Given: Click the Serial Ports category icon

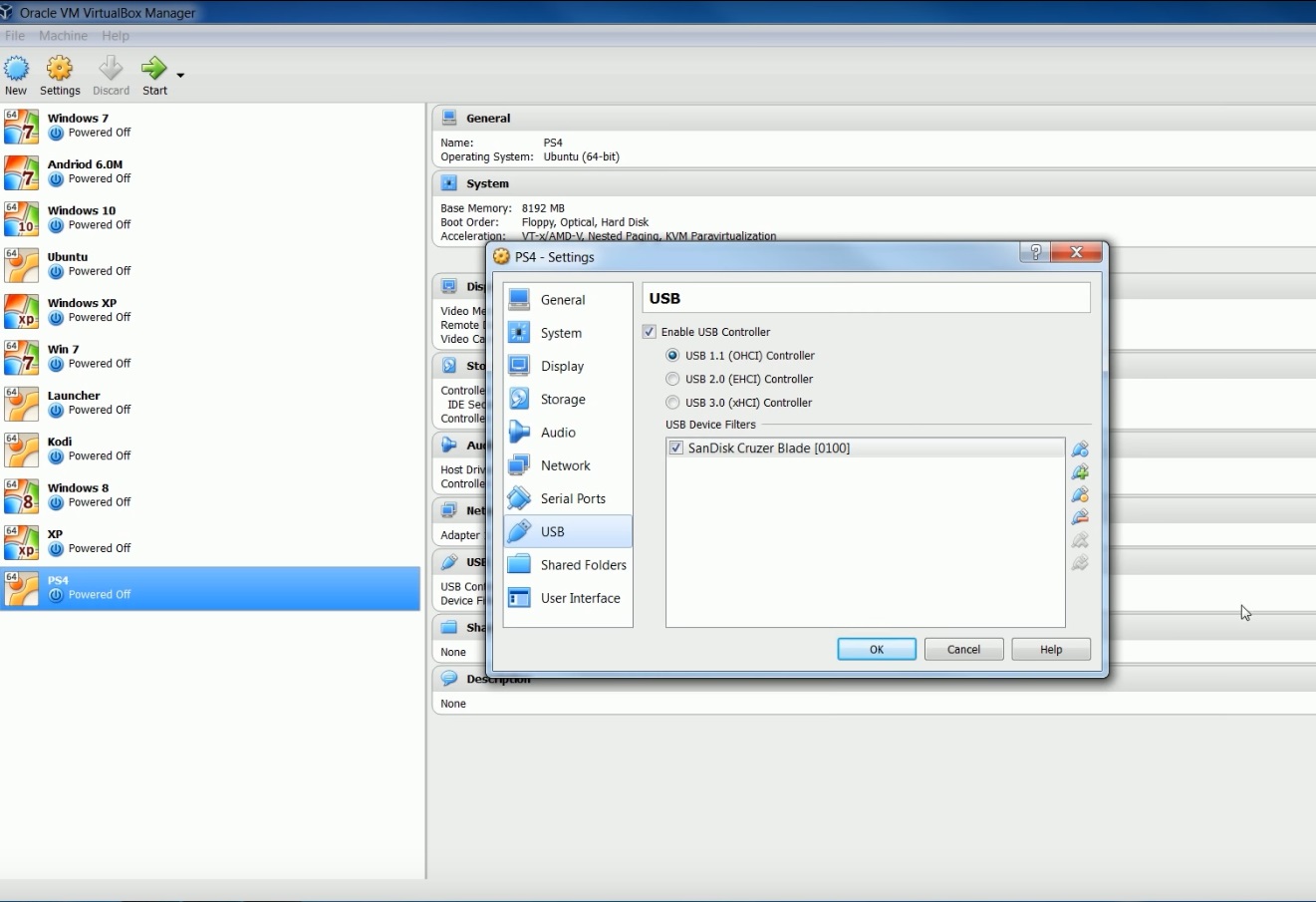Looking at the screenshot, I should [519, 498].
